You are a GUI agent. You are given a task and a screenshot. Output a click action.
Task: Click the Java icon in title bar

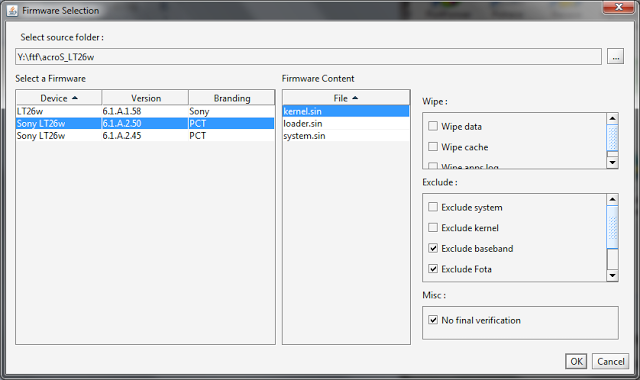[x=12, y=10]
